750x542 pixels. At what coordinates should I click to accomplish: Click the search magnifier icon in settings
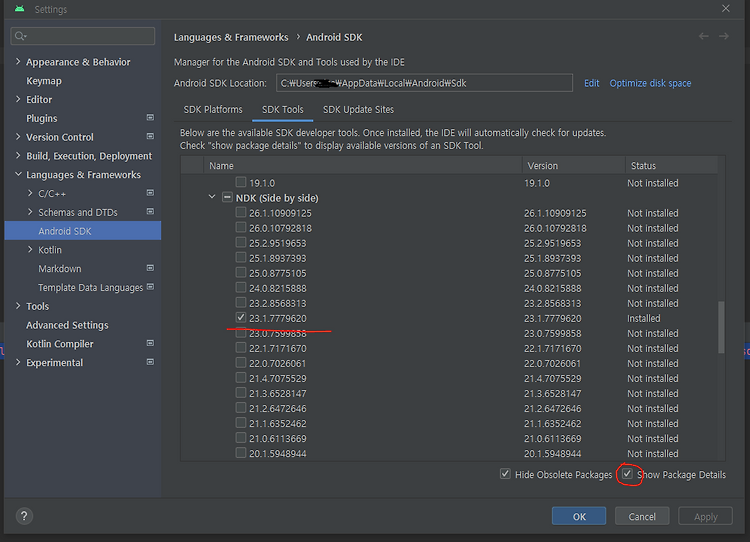pyautogui.click(x=20, y=36)
